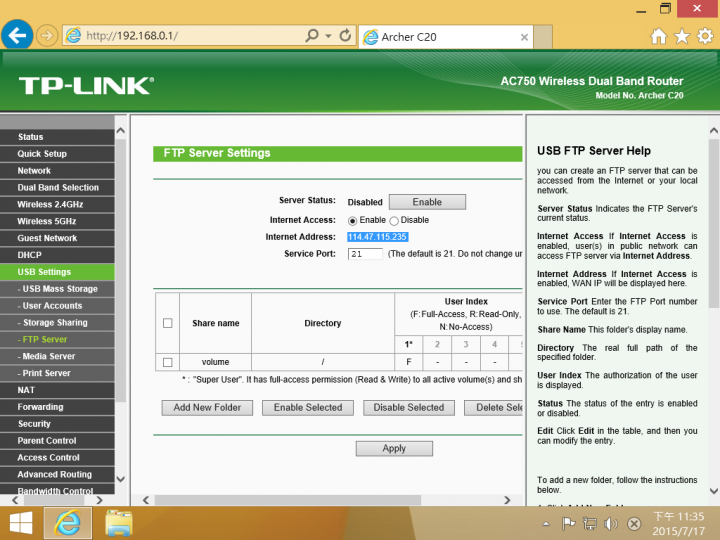Click sidebar scroll down arrow
The height and width of the screenshot is (540, 720).
(121, 479)
